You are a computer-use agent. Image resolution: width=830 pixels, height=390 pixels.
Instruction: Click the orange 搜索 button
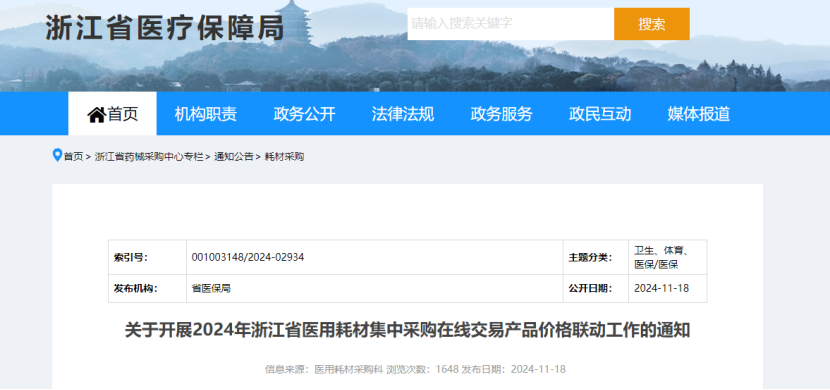tap(652, 24)
